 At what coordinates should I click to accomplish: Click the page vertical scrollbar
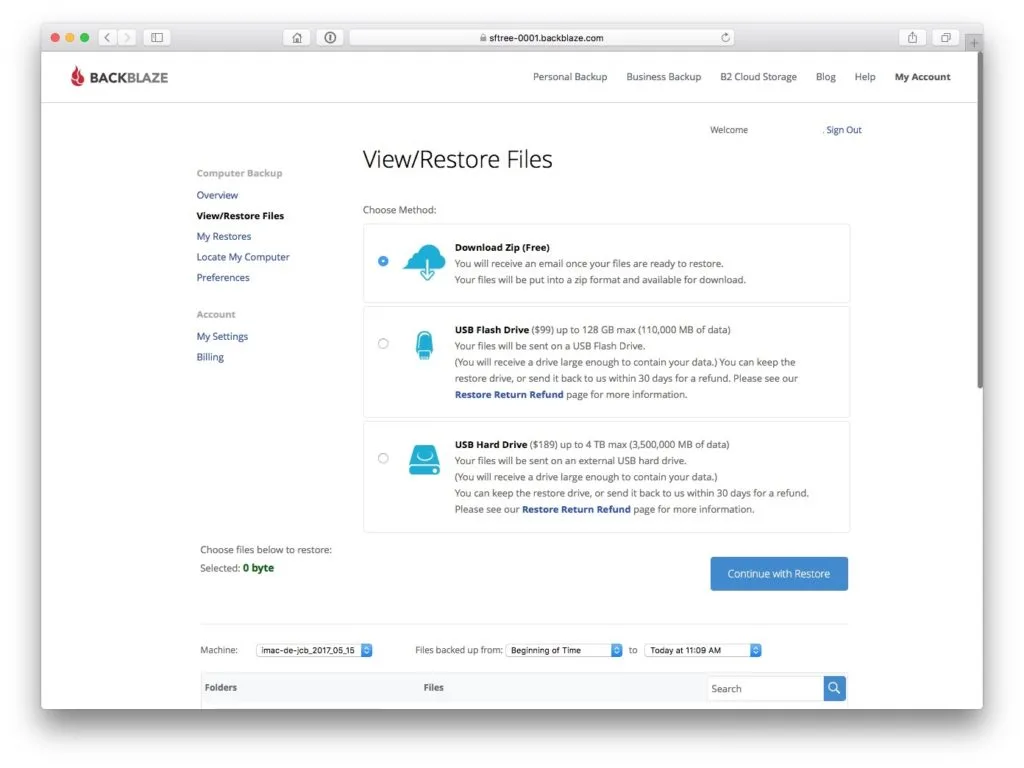pos(980,222)
